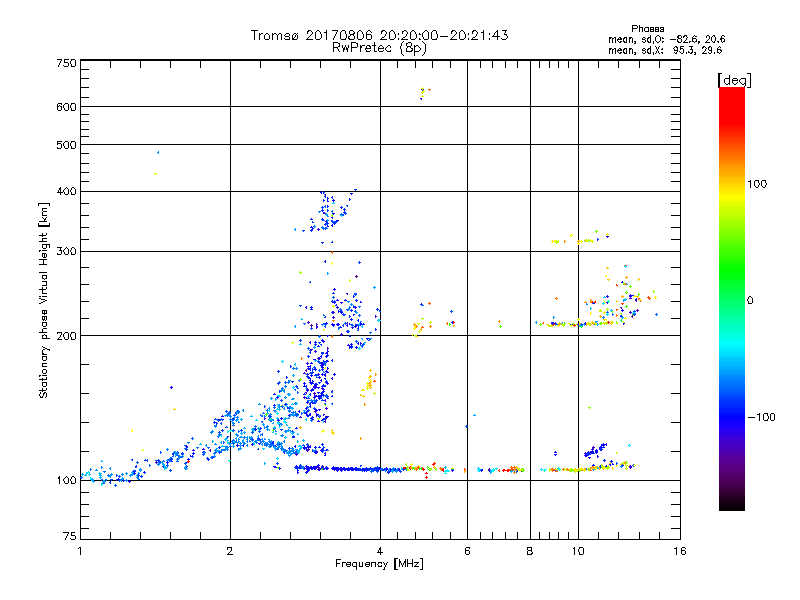Click the x-axis tick label '16'
This screenshot has height=600, width=800.
680,551
